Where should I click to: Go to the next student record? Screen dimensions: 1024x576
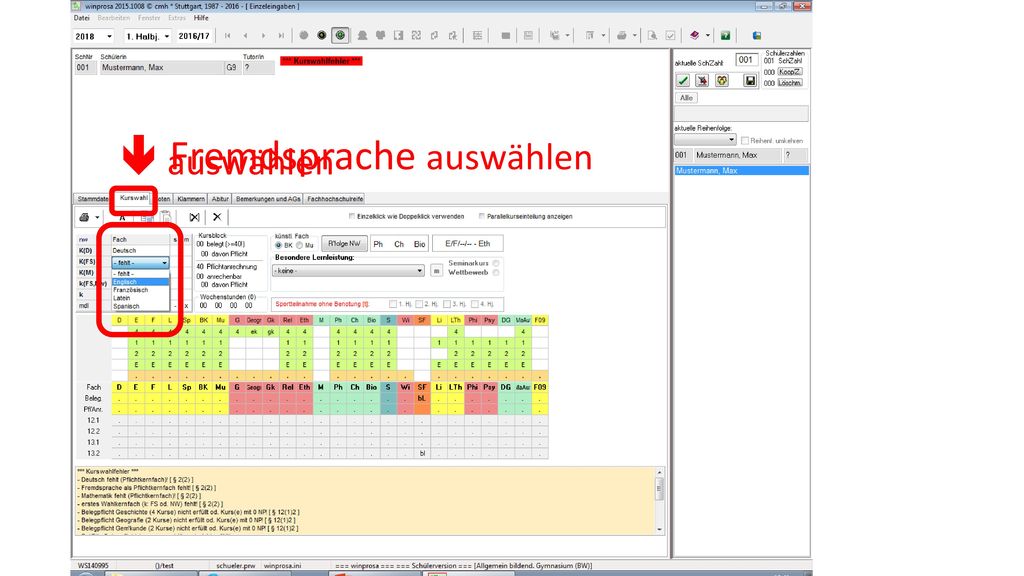click(x=263, y=36)
